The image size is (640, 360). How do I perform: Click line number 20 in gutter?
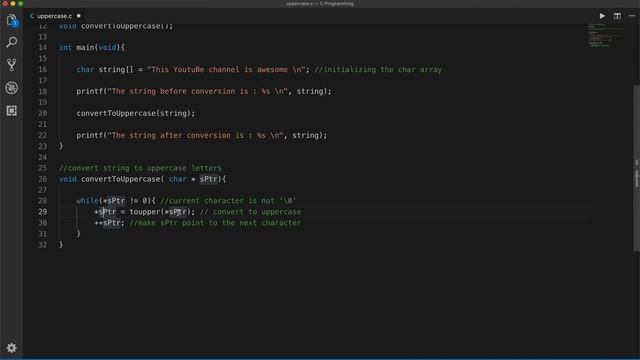coord(42,113)
